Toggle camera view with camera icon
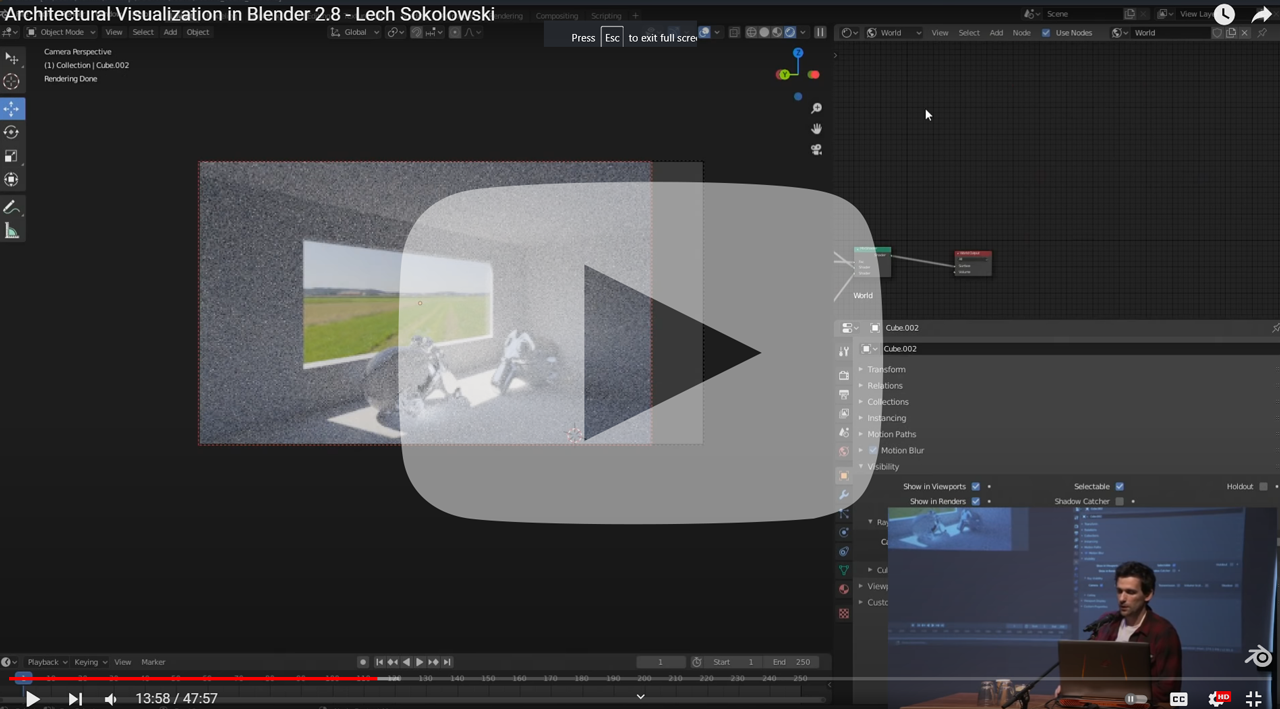The image size is (1280, 709). (x=816, y=150)
